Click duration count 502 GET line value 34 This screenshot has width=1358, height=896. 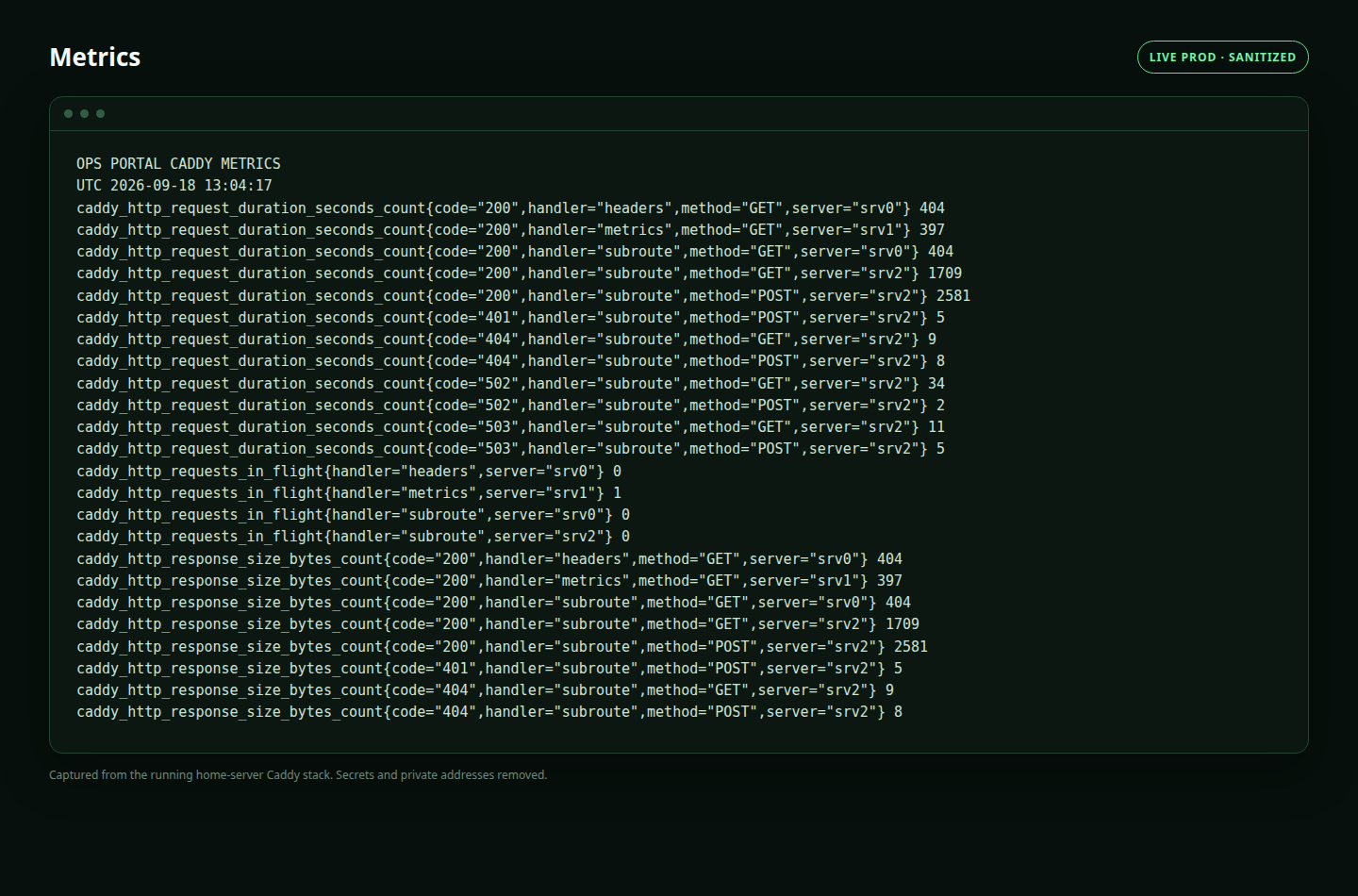pyautogui.click(x=510, y=384)
